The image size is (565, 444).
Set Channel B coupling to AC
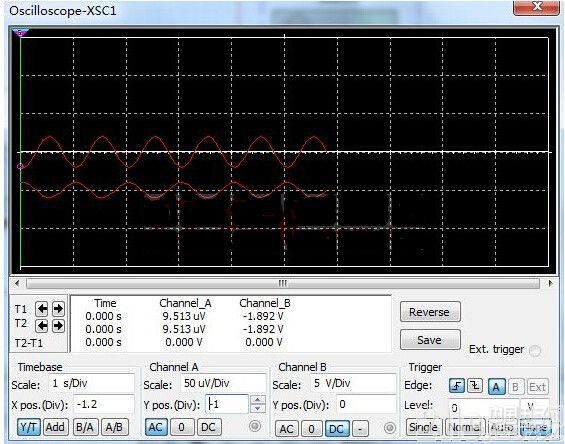click(286, 429)
